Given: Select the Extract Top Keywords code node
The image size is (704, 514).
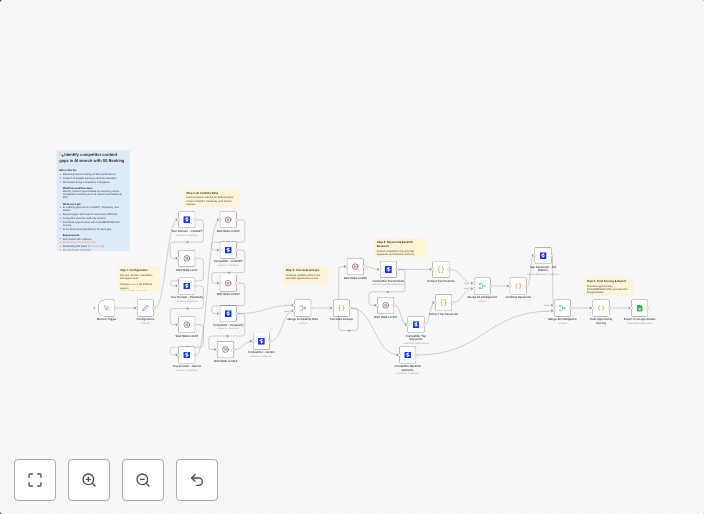Looking at the screenshot, I should (x=443, y=302).
